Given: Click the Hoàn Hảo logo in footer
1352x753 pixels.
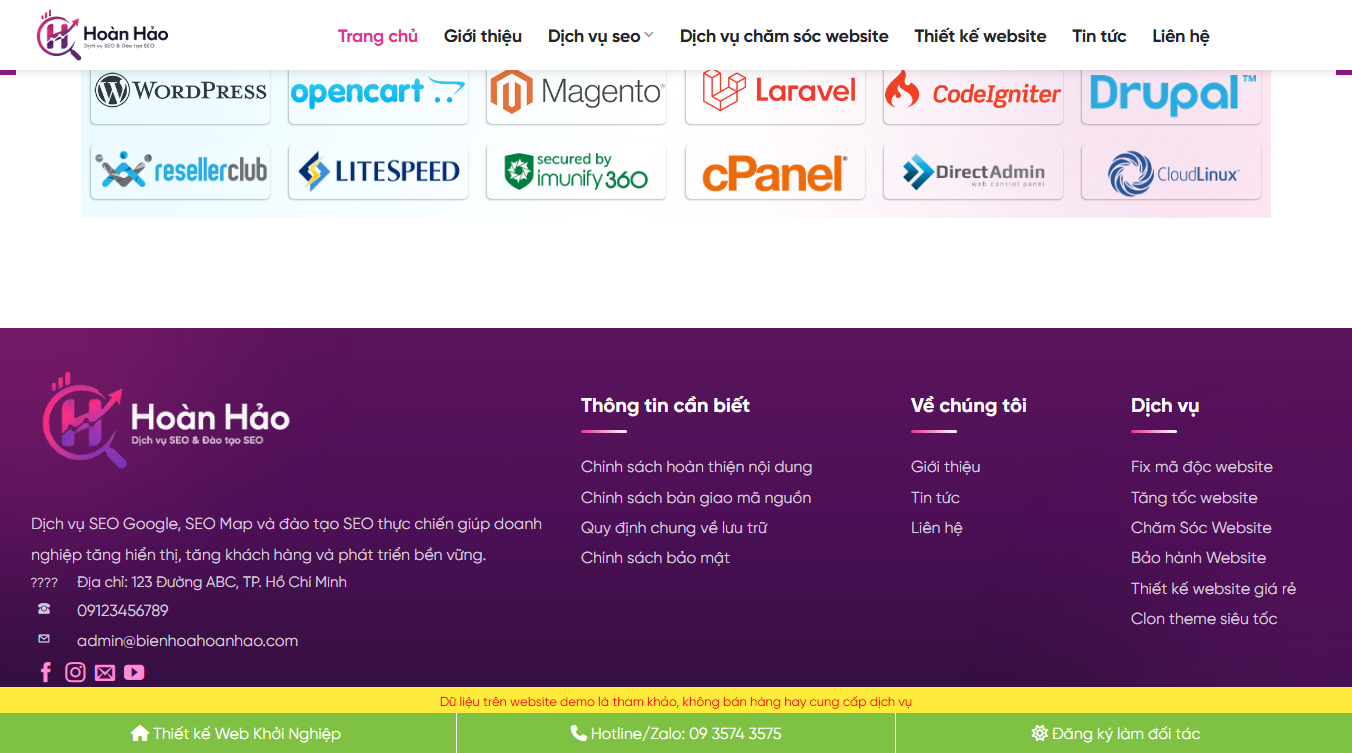Looking at the screenshot, I should [x=165, y=420].
